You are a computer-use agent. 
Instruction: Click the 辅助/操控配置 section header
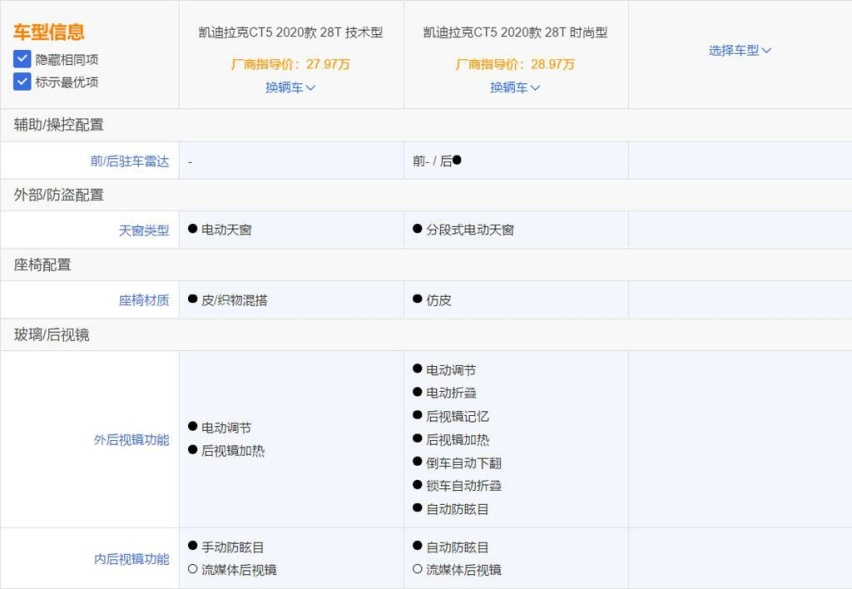pyautogui.click(x=59, y=125)
